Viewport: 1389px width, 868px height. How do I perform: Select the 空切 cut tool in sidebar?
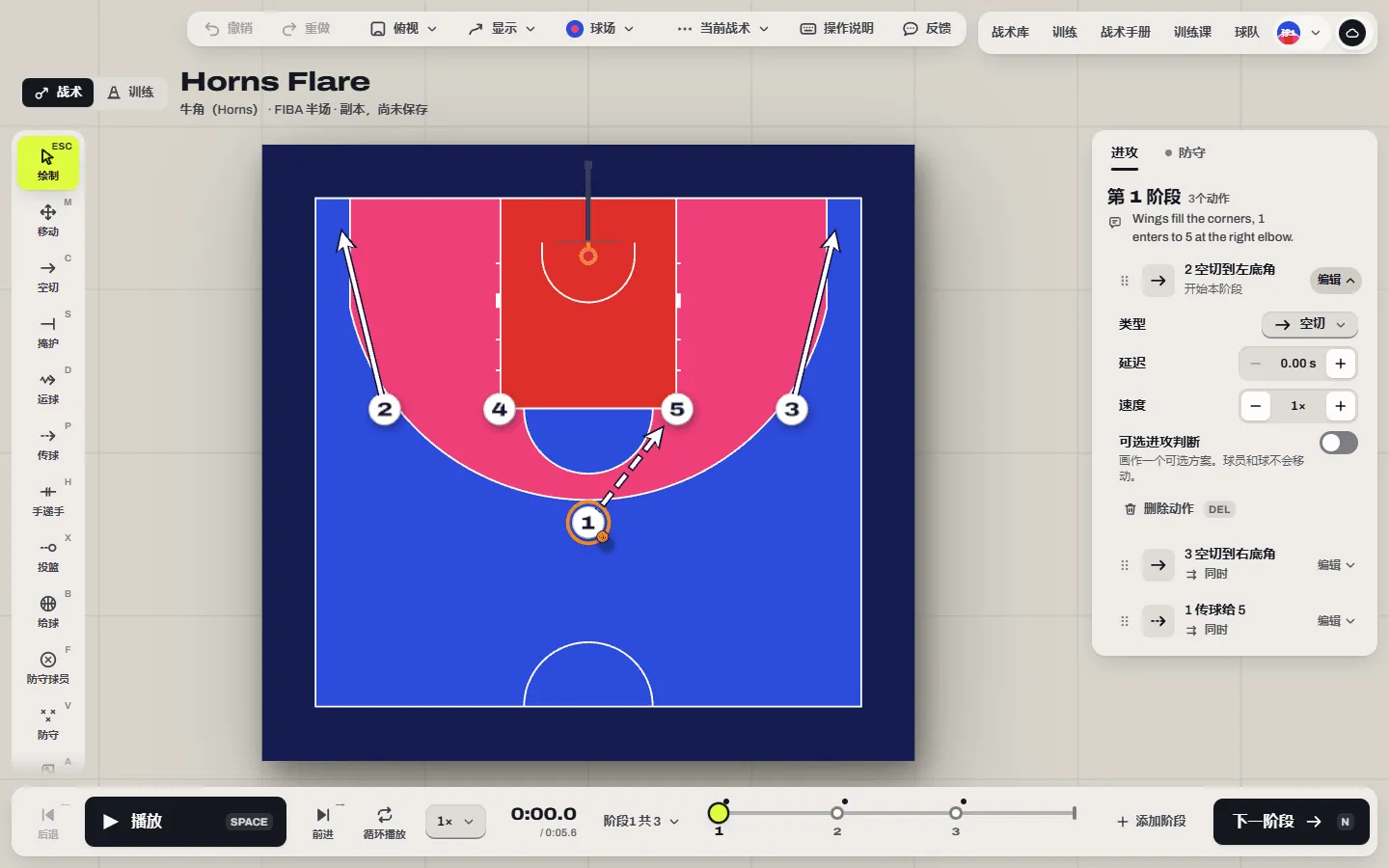(x=48, y=275)
